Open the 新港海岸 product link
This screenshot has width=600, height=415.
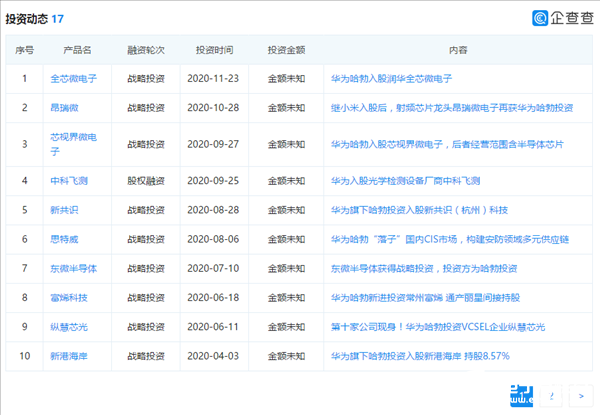(x=69, y=356)
